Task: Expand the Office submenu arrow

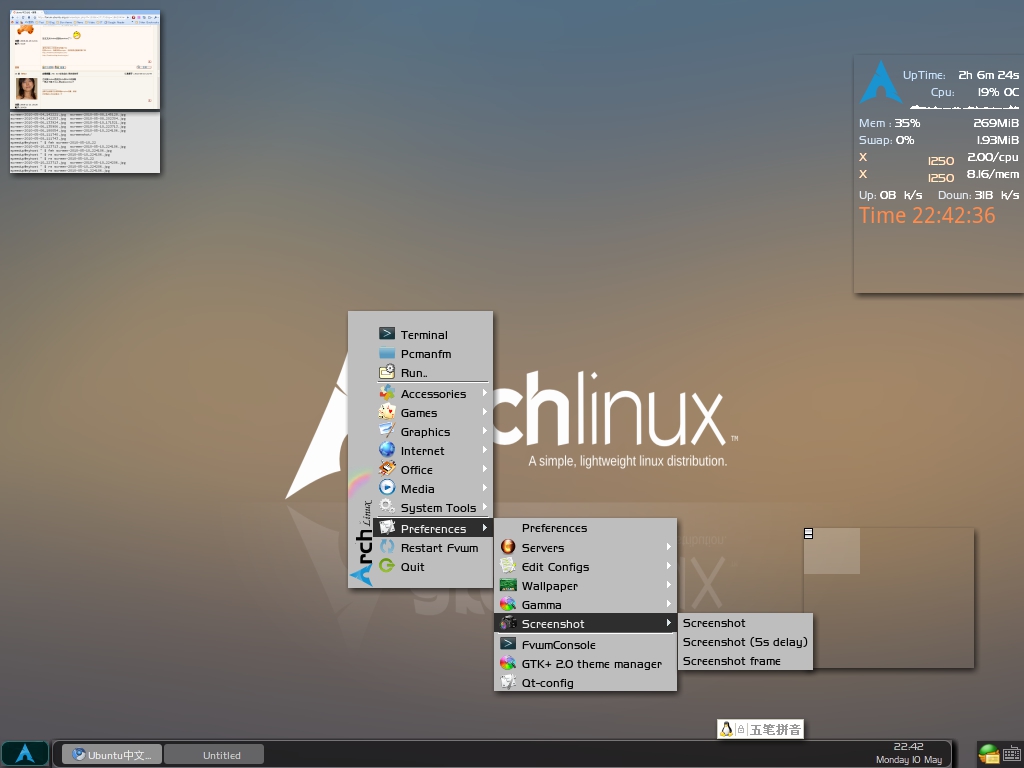Action: 485,469
